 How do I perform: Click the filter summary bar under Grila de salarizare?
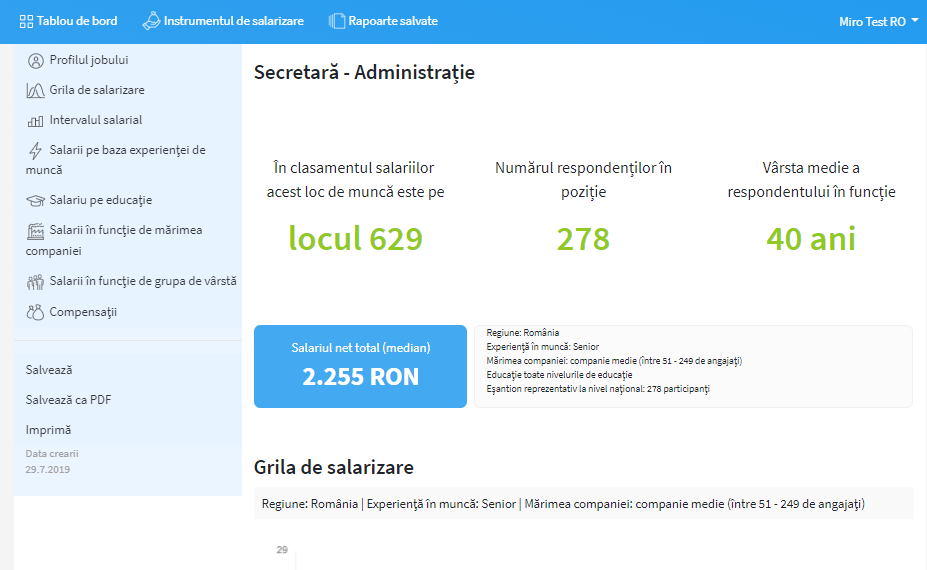[x=584, y=504]
